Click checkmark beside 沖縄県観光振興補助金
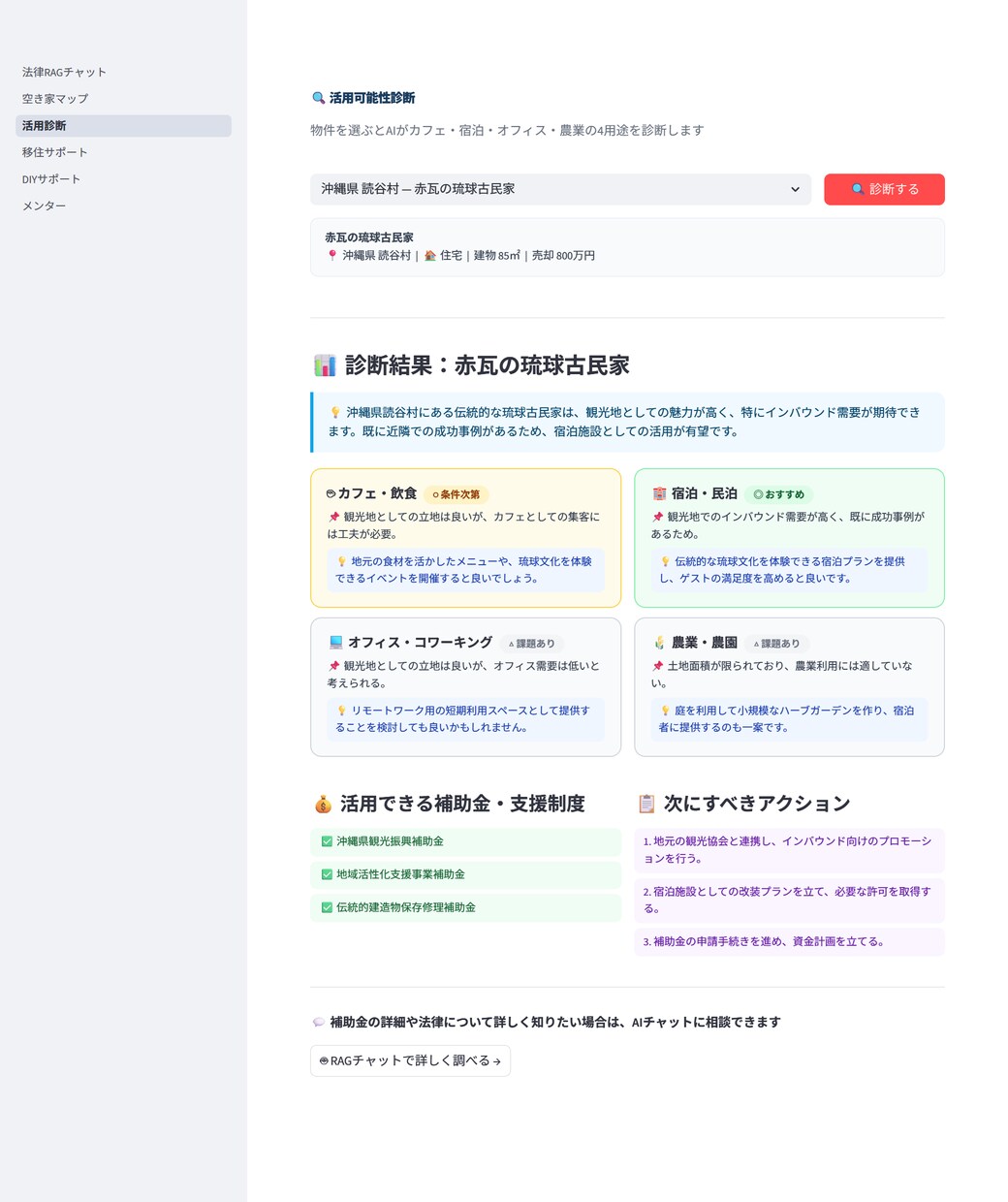Screen dimensions: 1008x1202 coord(327,841)
